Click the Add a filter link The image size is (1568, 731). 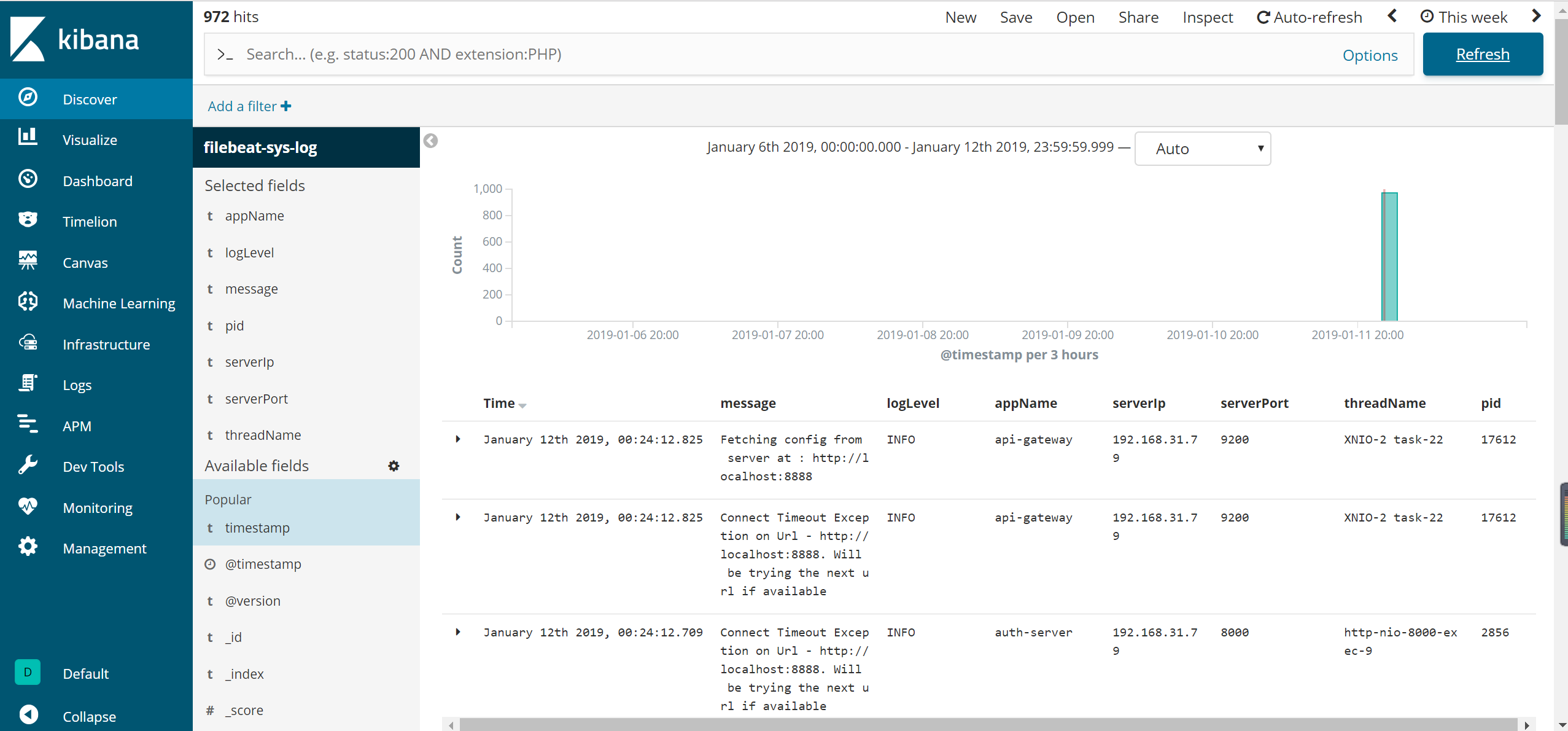pyautogui.click(x=249, y=106)
